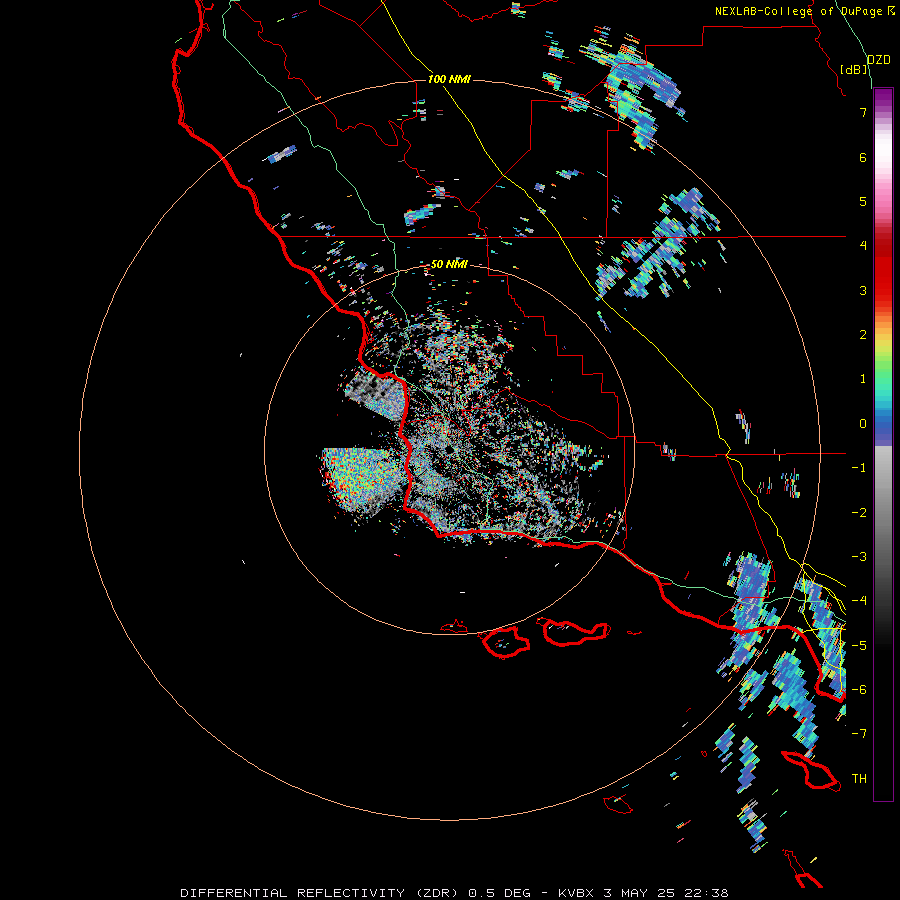This screenshot has height=900, width=900.
Task: Click the 5 value on the scale
Action: point(863,201)
